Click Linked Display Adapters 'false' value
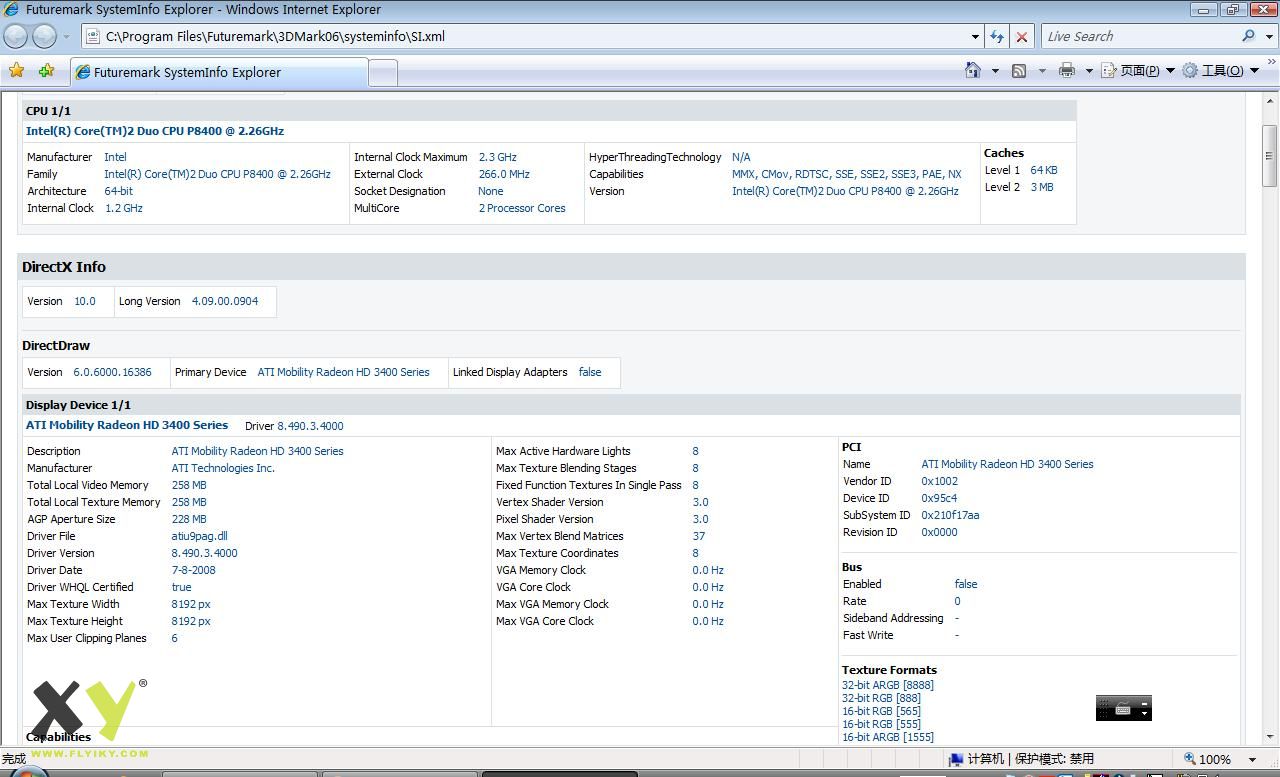 [x=590, y=372]
